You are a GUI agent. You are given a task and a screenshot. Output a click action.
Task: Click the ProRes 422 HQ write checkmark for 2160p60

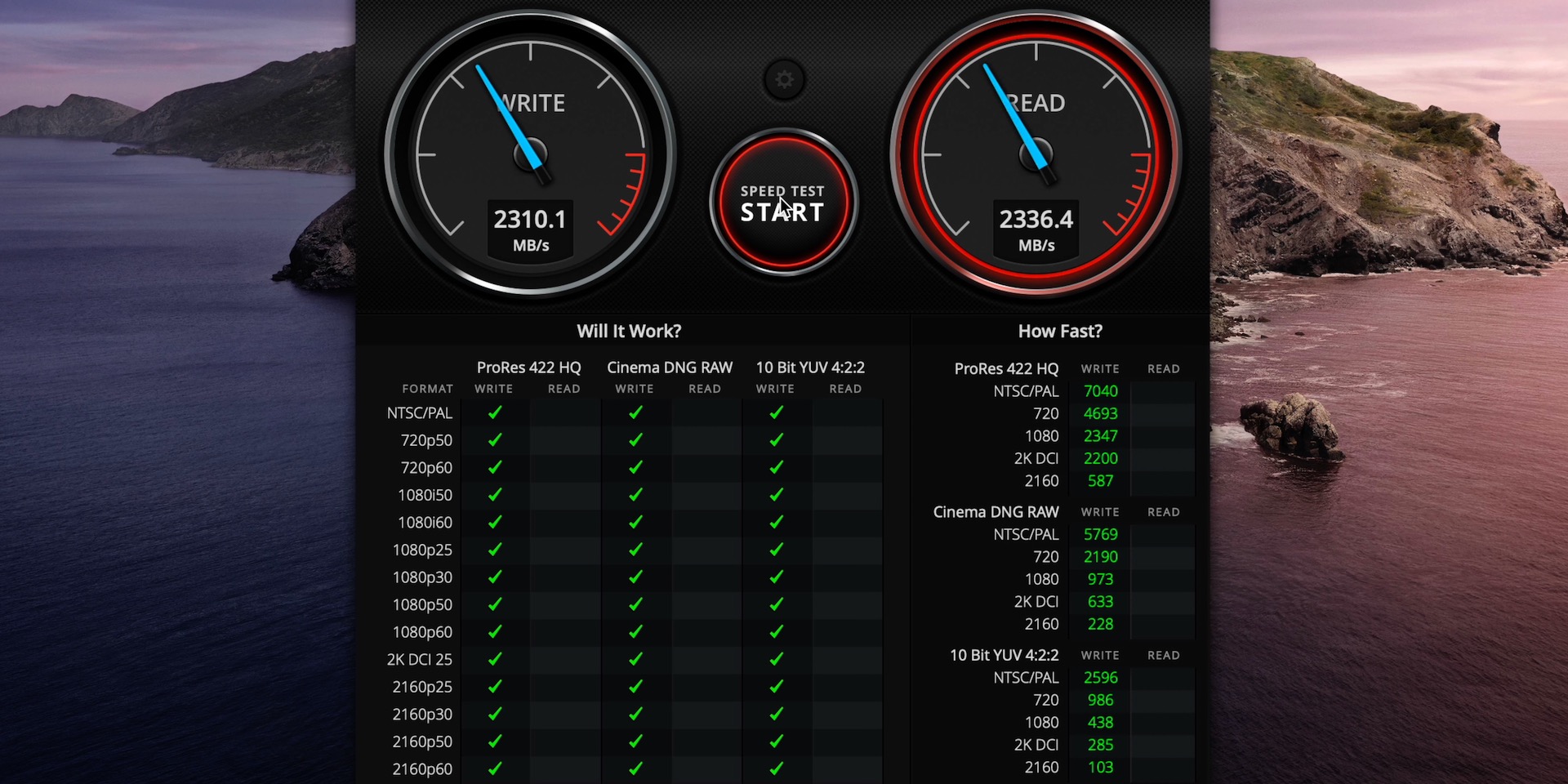point(495,768)
